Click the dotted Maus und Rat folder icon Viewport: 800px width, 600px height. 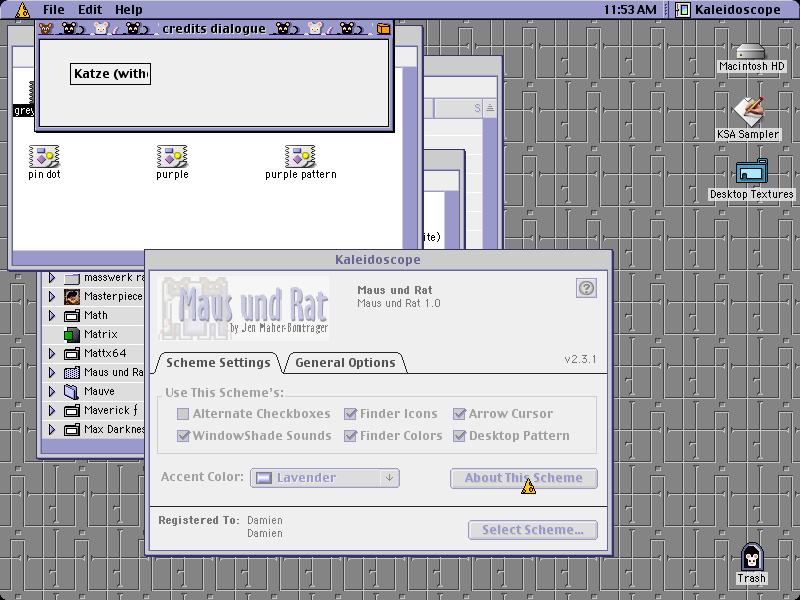pyautogui.click(x=72, y=372)
